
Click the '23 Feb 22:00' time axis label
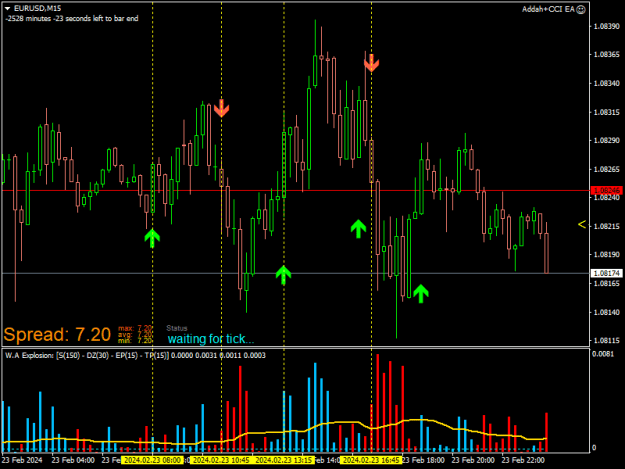(523, 460)
